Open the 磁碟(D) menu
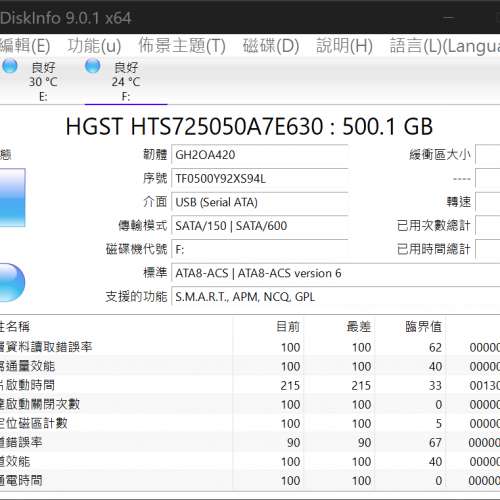The width and height of the screenshot is (500, 500). [271, 46]
